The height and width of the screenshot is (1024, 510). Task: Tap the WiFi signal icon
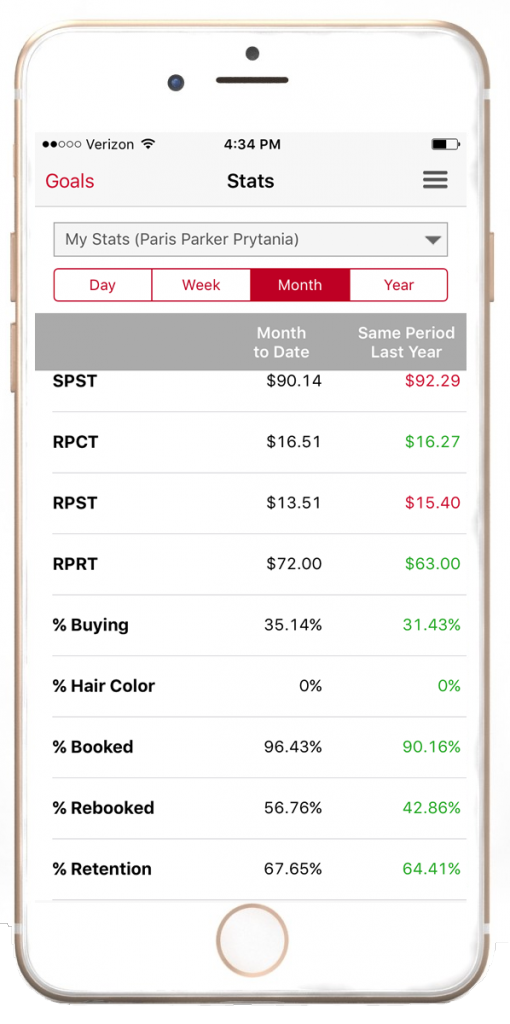pyautogui.click(x=148, y=144)
